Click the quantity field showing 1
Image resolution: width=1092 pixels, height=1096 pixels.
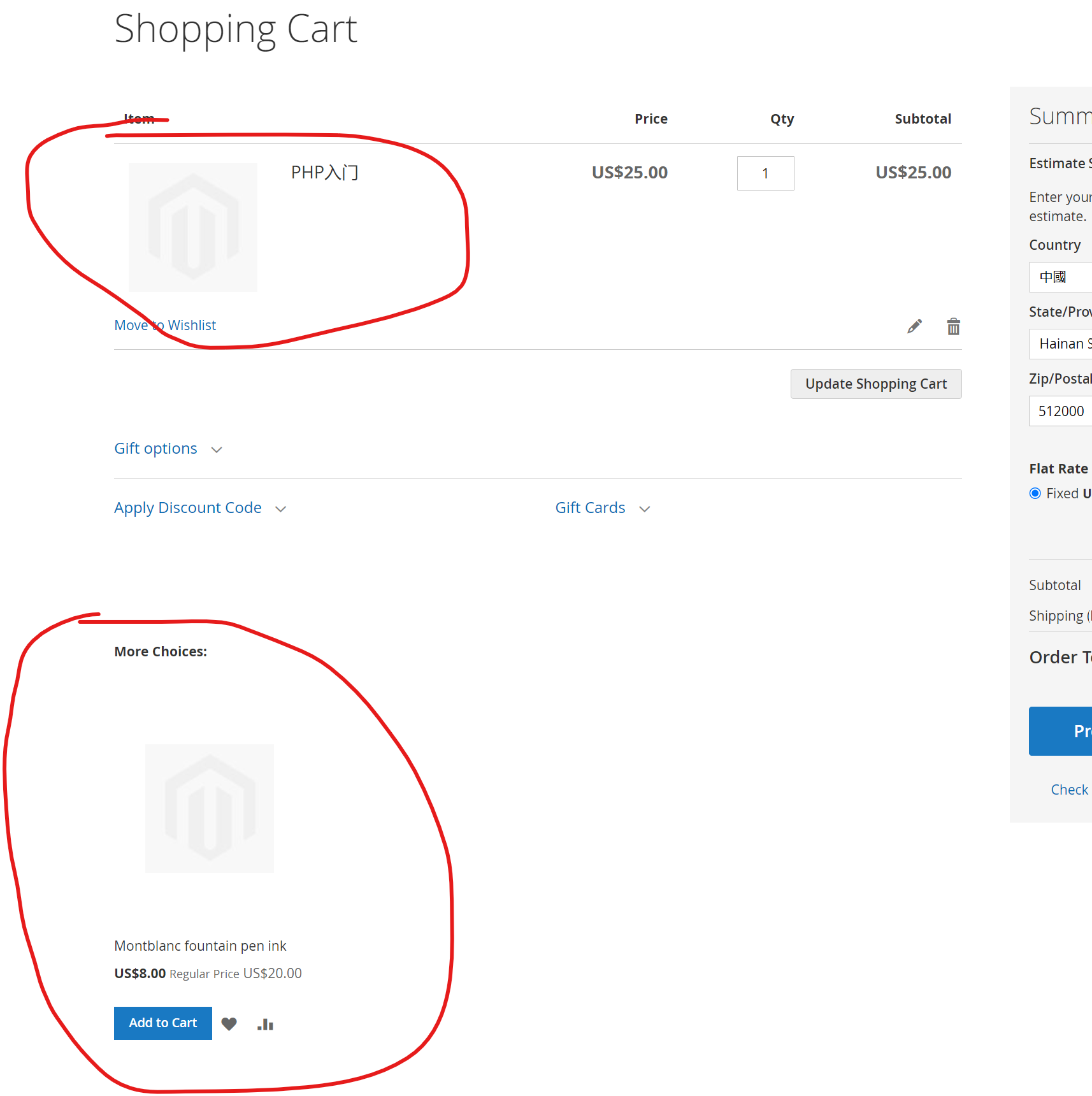pyautogui.click(x=765, y=173)
